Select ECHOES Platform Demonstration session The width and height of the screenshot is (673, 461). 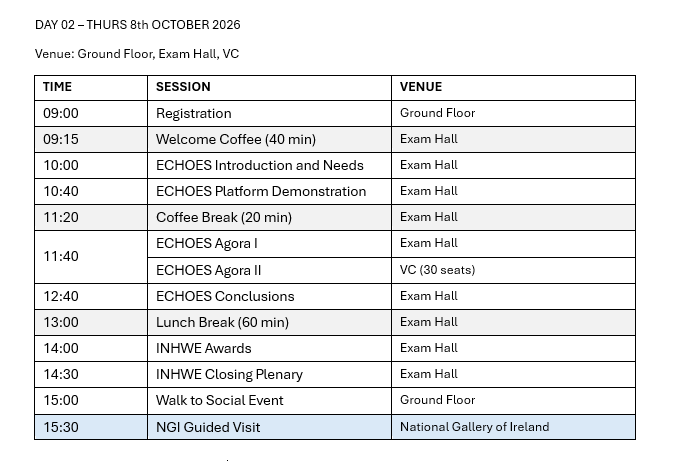261,192
